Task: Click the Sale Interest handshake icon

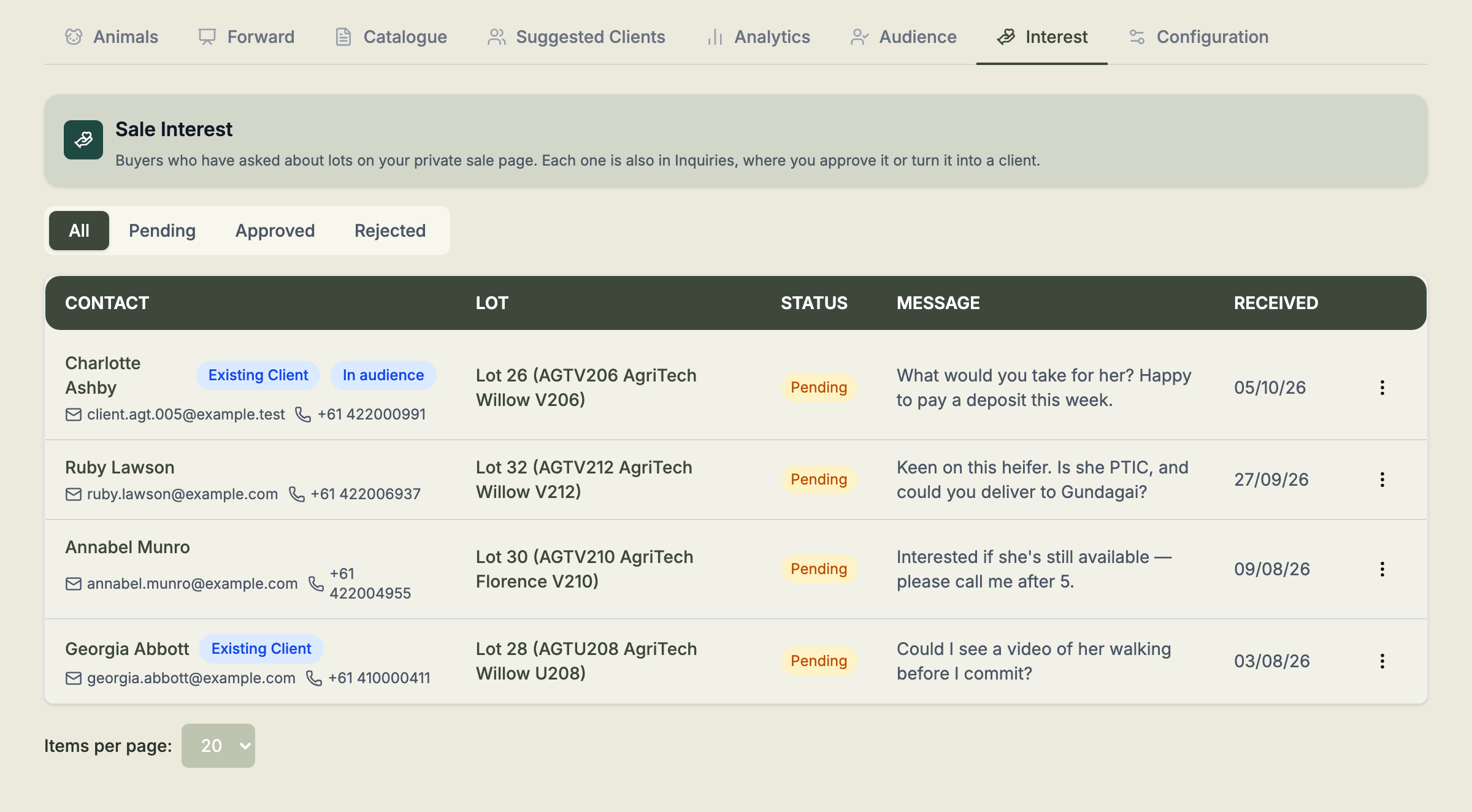Action: [83, 140]
